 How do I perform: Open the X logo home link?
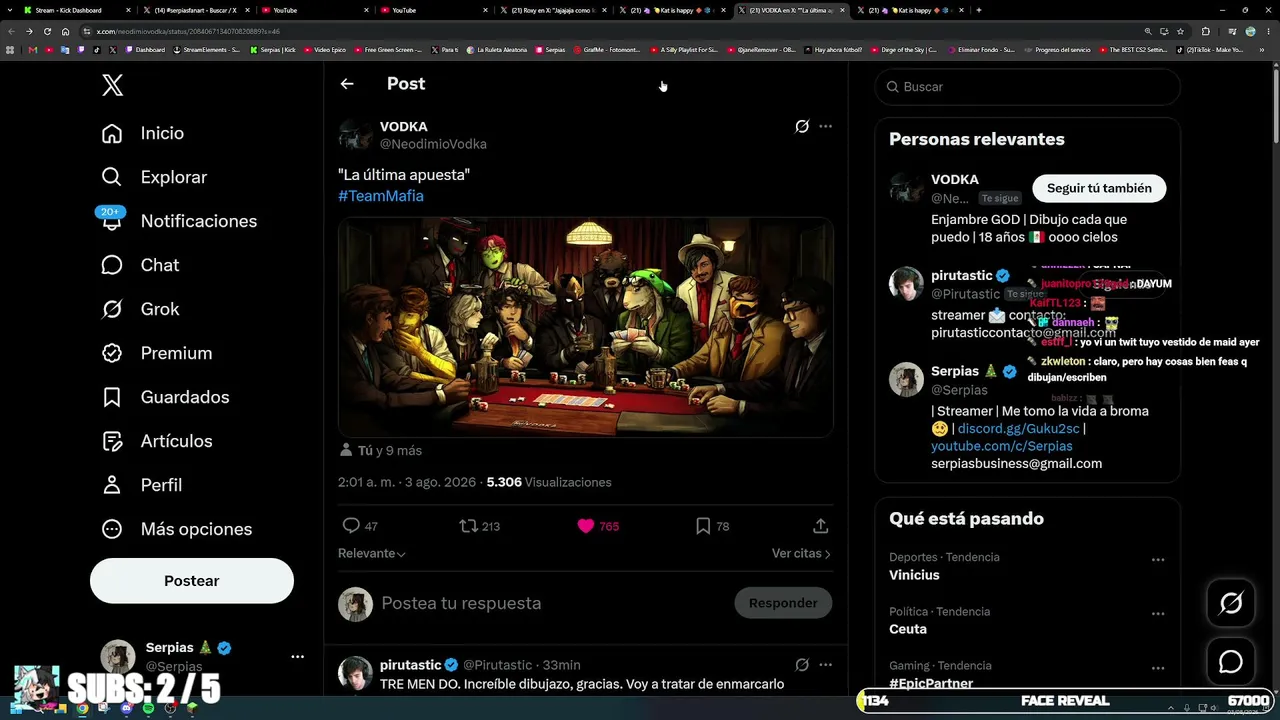point(113,85)
